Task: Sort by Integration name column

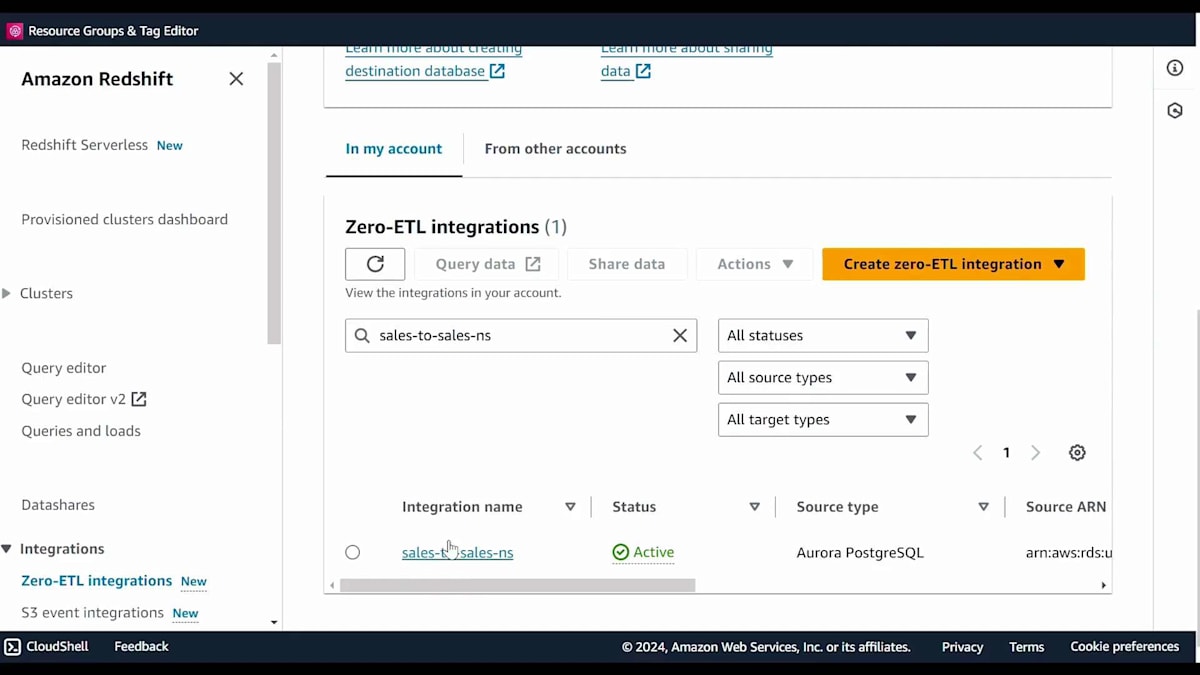Action: tap(570, 507)
